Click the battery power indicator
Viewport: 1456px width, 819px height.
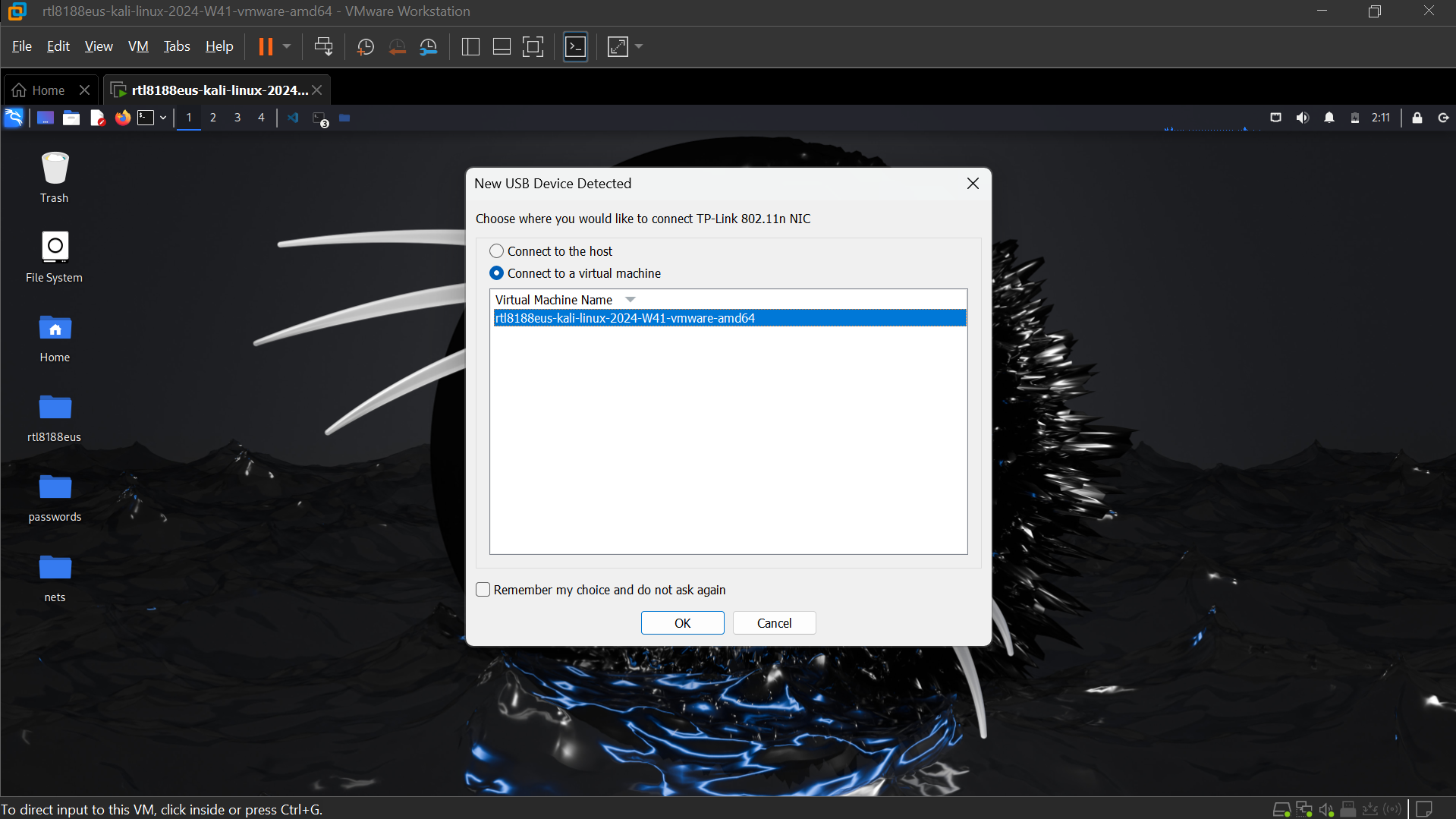(1355, 118)
